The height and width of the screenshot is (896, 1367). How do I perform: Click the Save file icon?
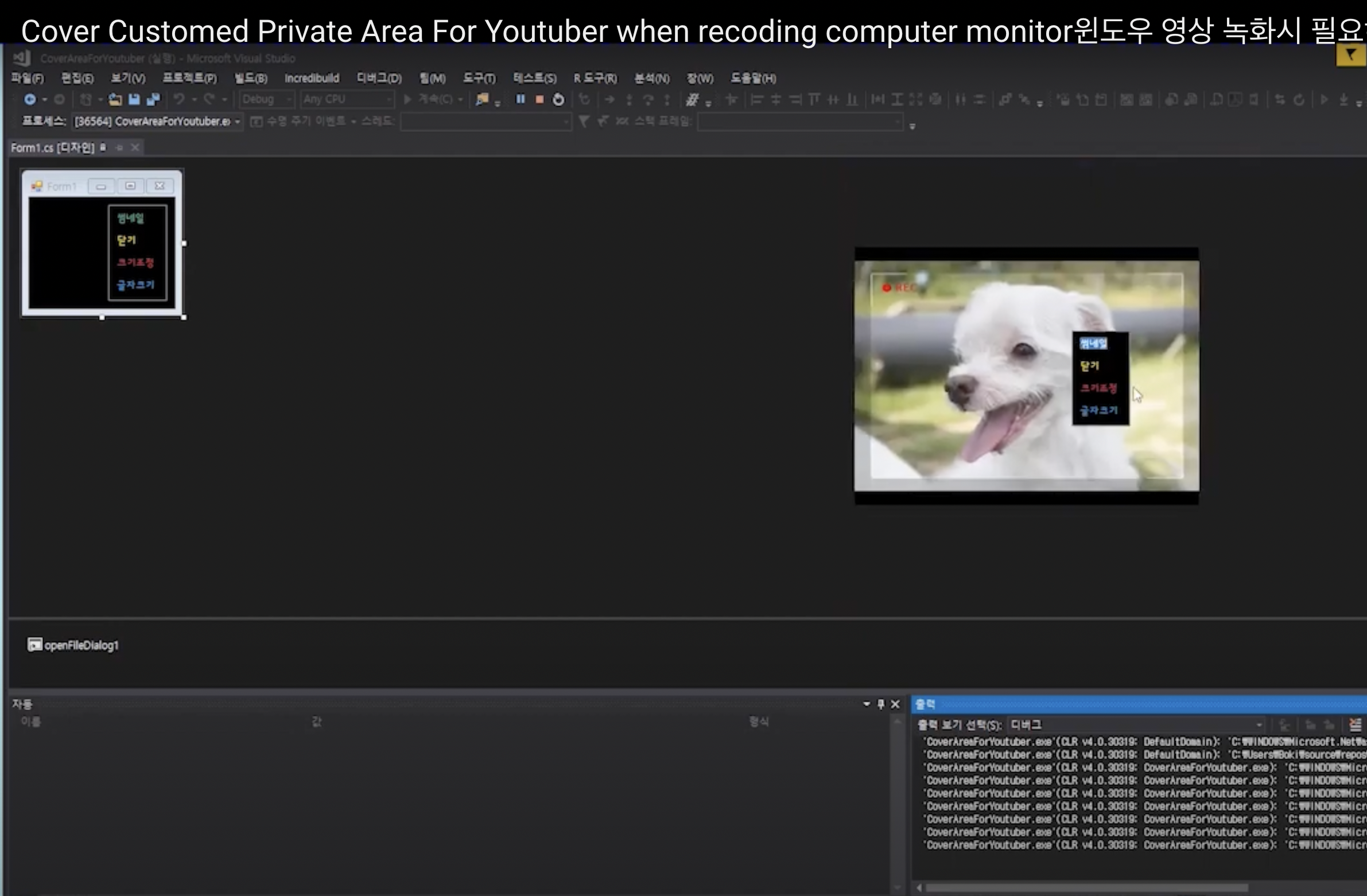pyautogui.click(x=134, y=99)
